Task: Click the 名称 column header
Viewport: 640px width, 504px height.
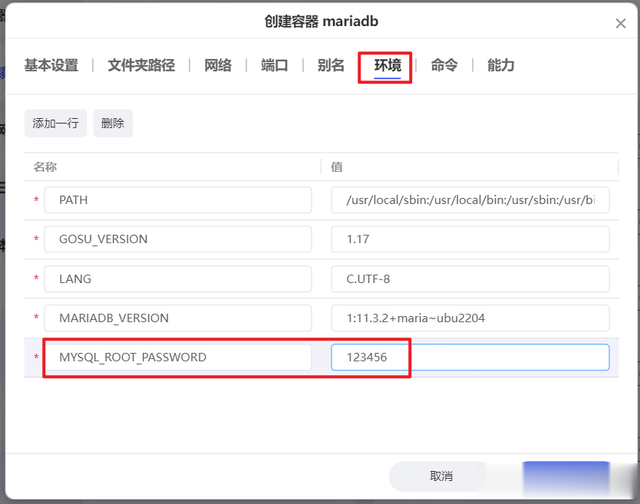Action: (45, 167)
